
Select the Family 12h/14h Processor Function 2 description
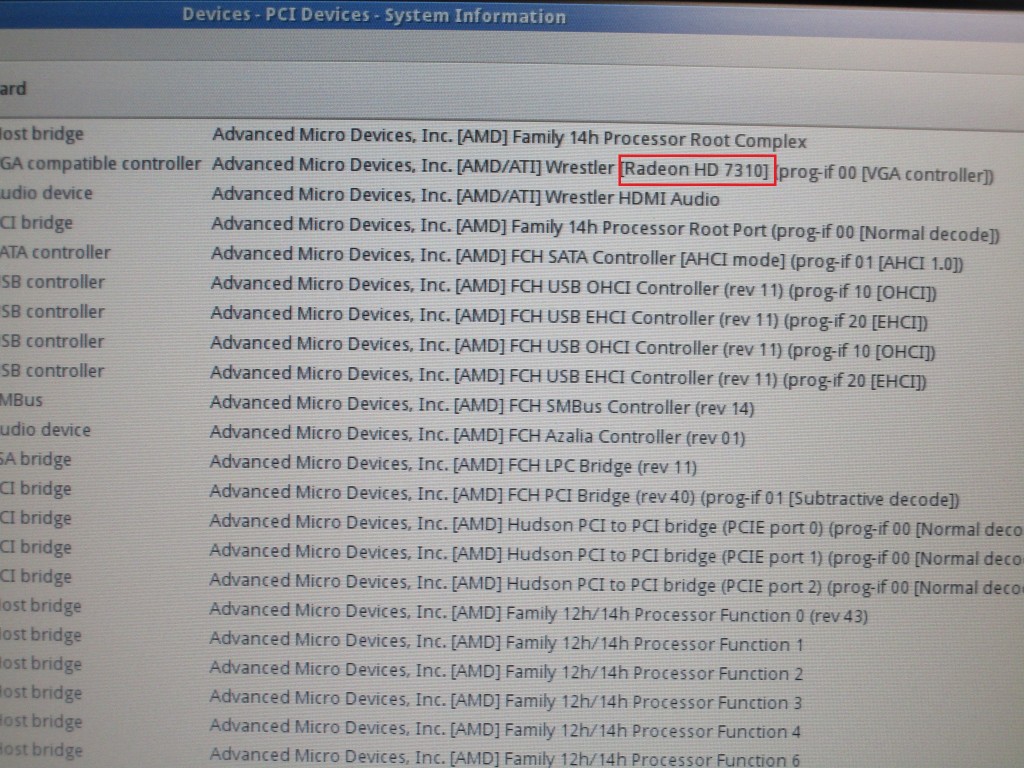click(x=506, y=671)
